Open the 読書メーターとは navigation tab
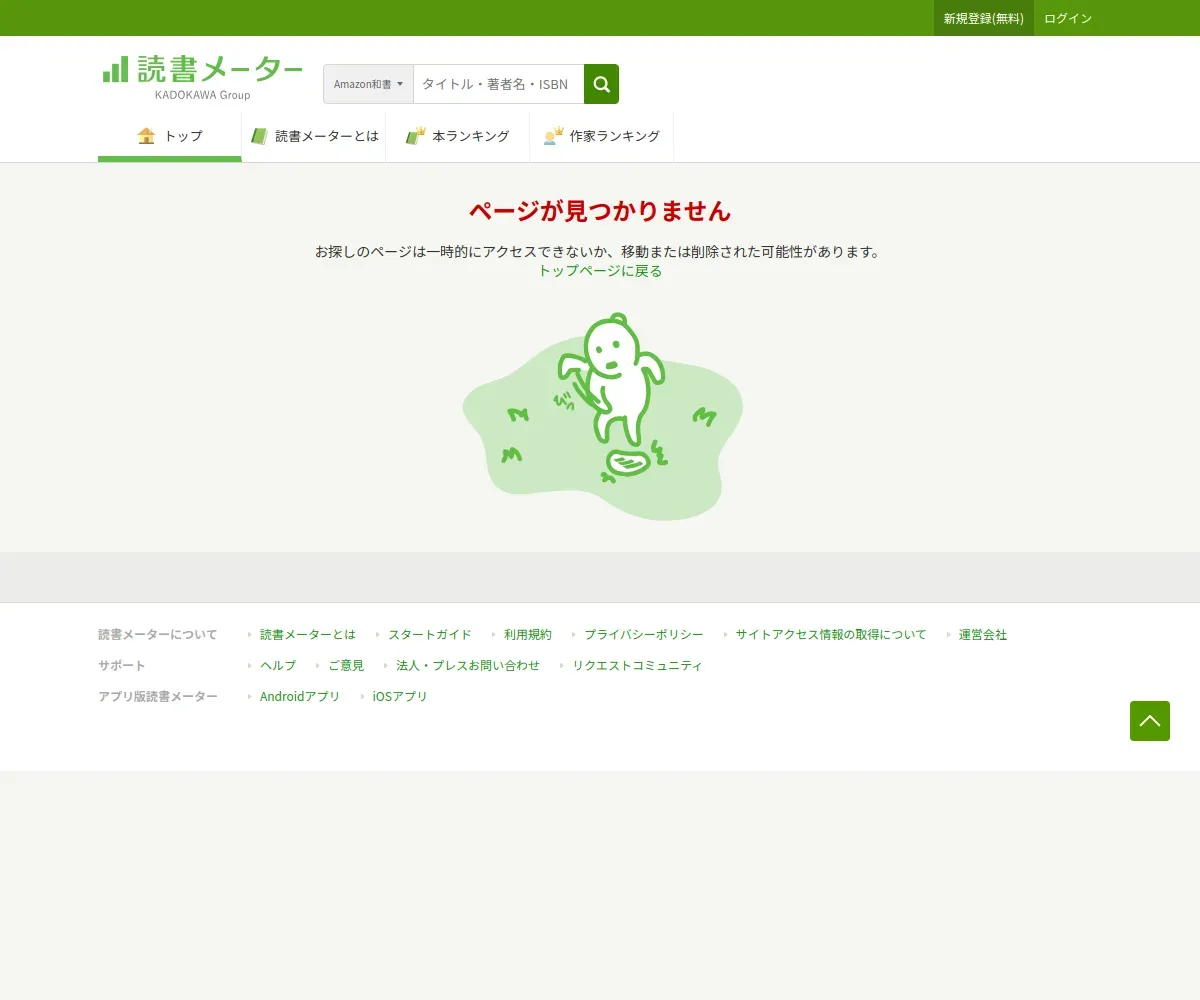The height and width of the screenshot is (1000, 1200). pyautogui.click(x=314, y=136)
